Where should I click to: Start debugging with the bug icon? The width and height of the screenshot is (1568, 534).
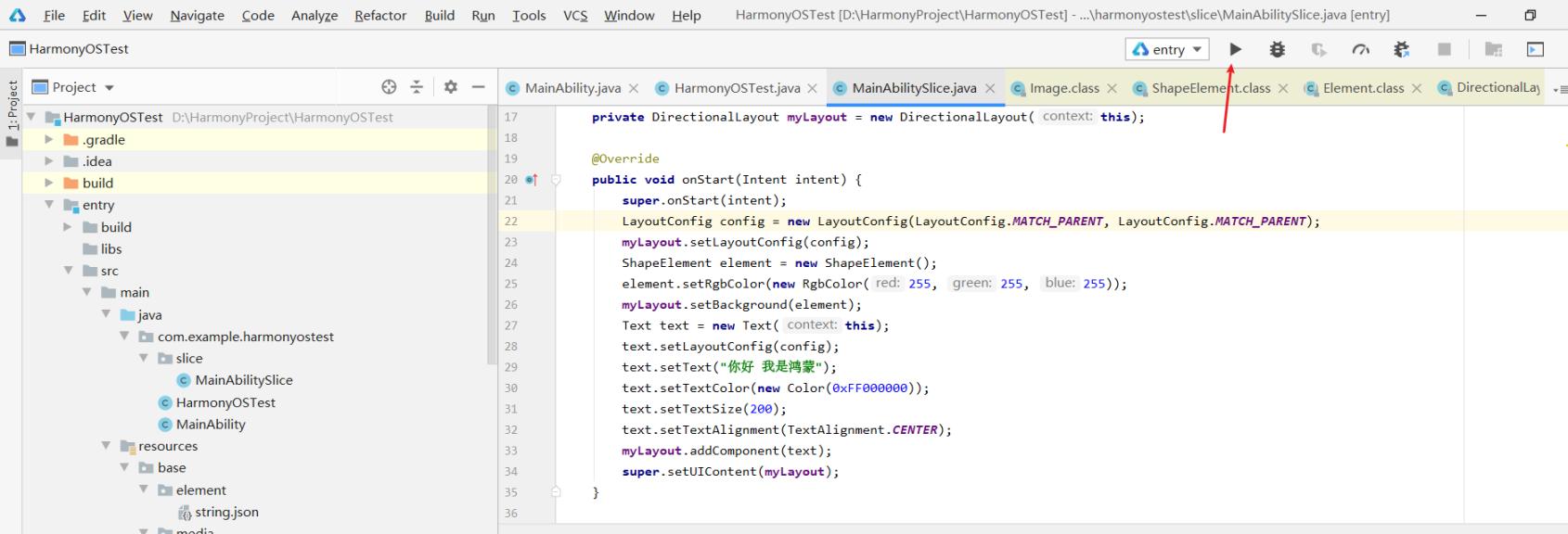pyautogui.click(x=1278, y=49)
